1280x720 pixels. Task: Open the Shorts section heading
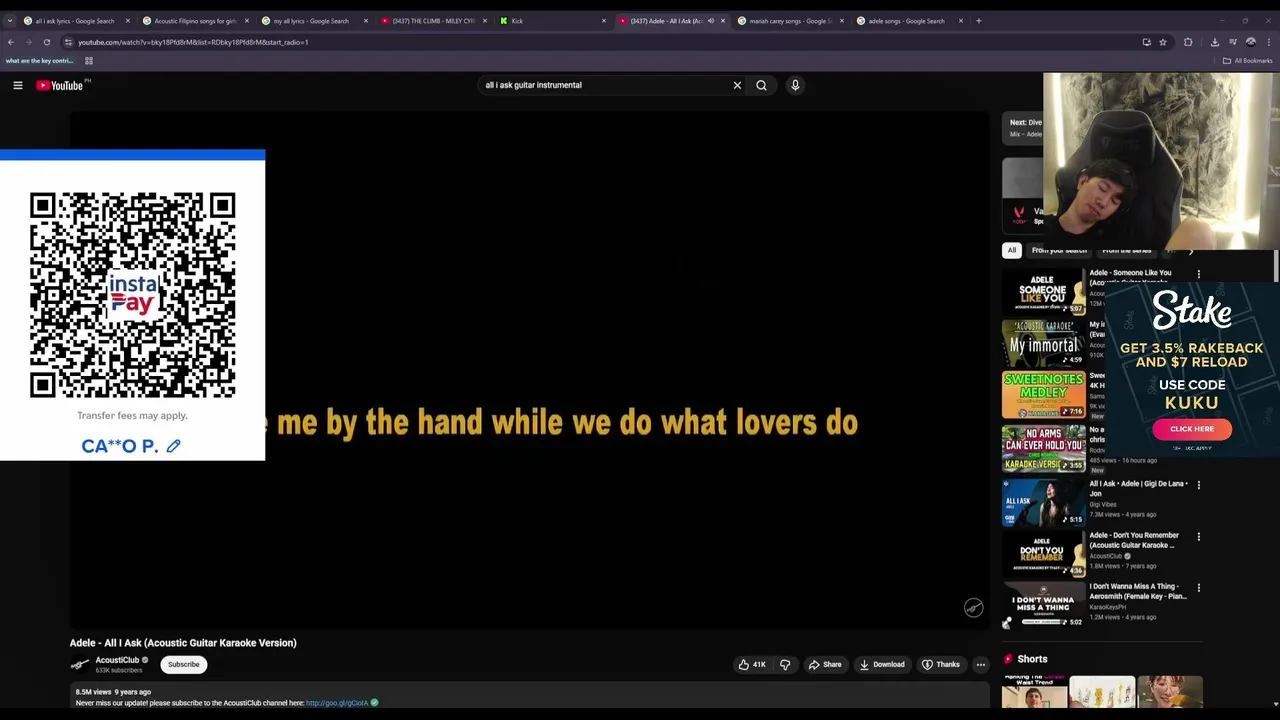click(1032, 659)
